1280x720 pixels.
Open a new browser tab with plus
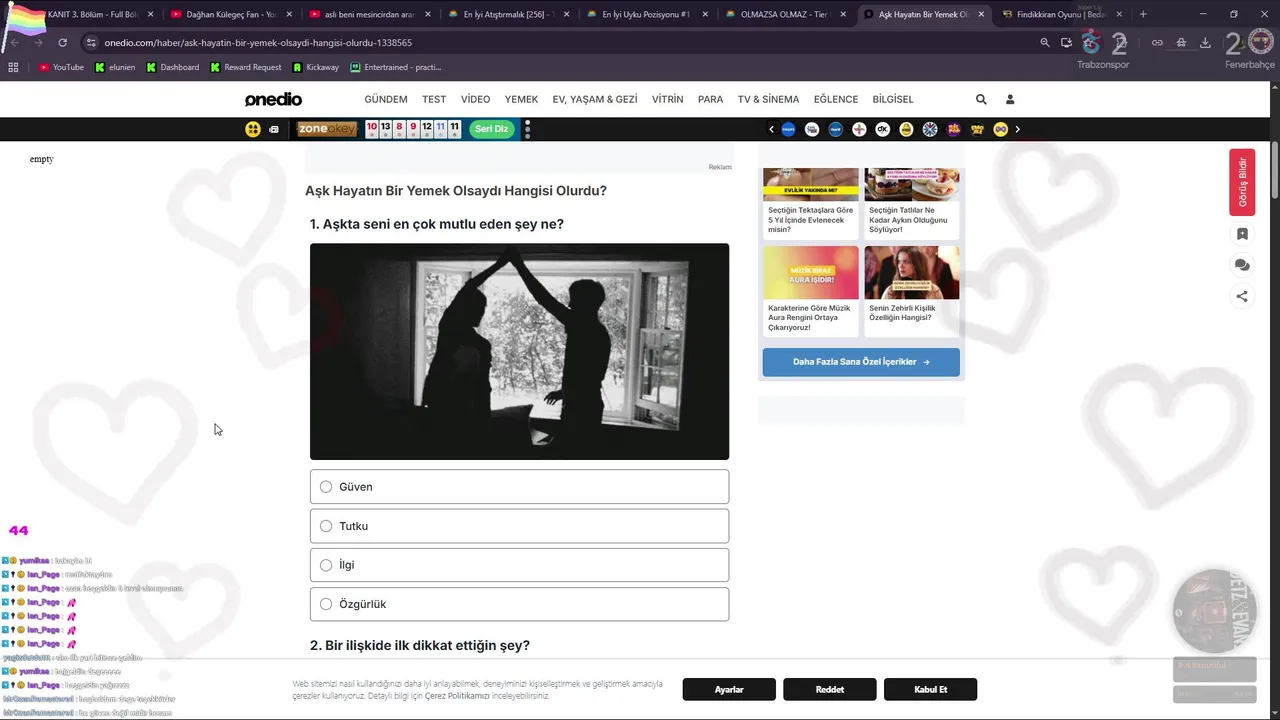pos(1143,14)
